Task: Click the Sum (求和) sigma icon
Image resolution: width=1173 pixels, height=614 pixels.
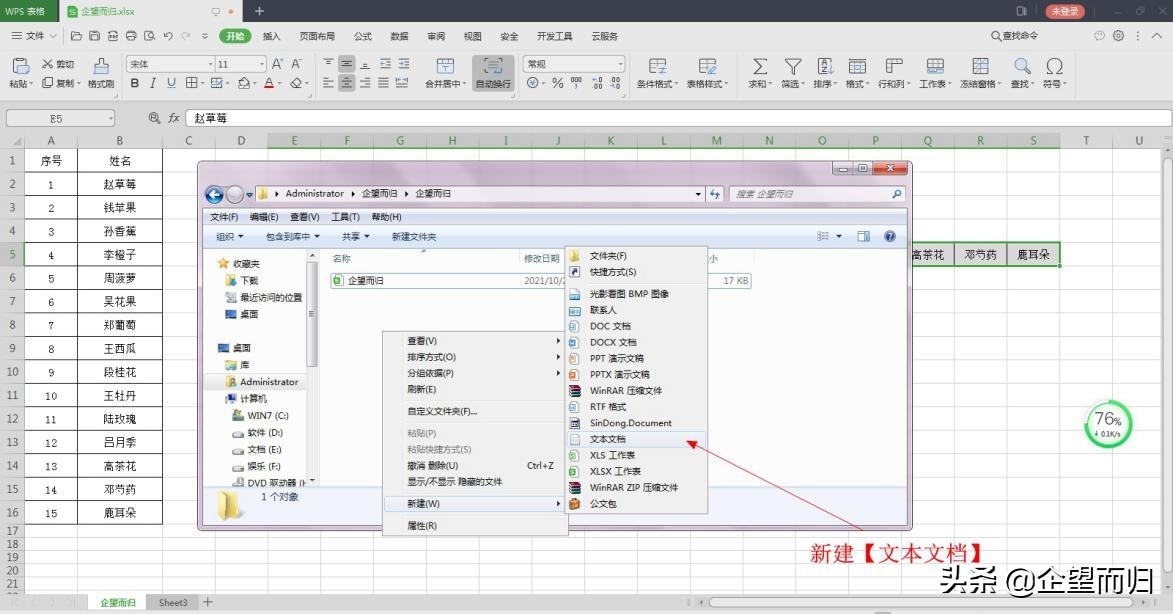Action: 759,66
